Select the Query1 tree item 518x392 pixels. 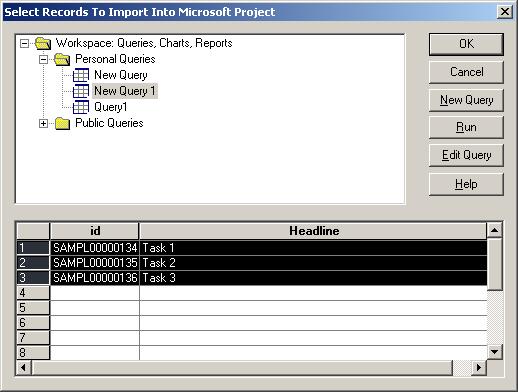click(110, 107)
